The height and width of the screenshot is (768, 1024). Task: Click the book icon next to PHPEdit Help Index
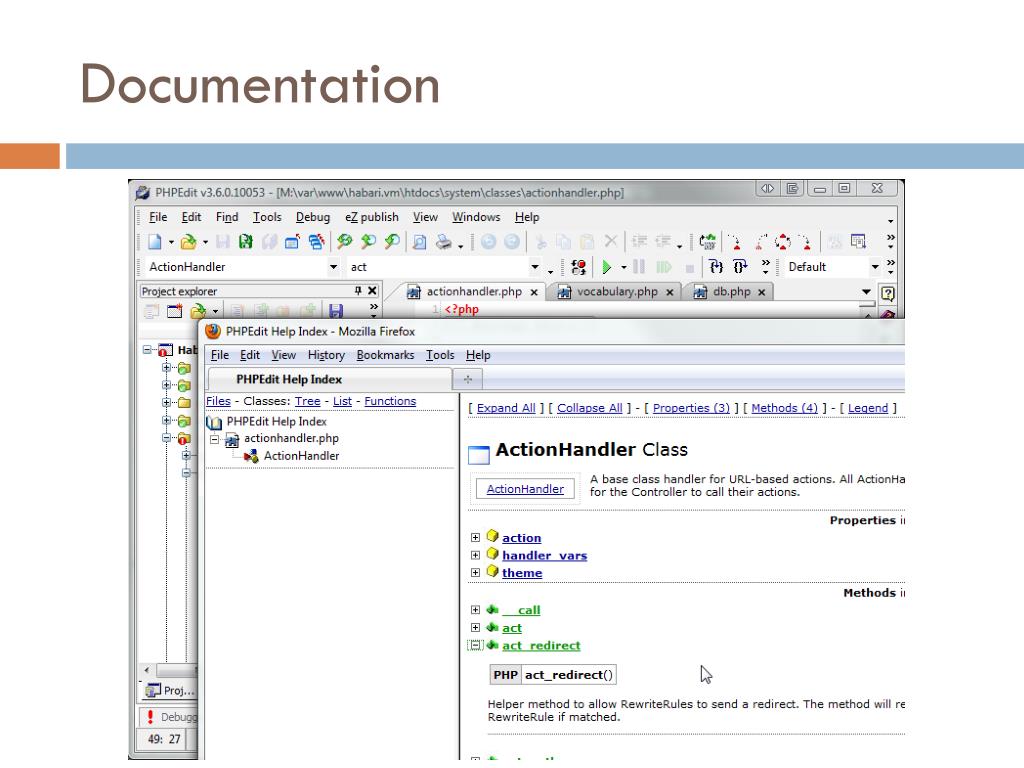click(x=214, y=422)
